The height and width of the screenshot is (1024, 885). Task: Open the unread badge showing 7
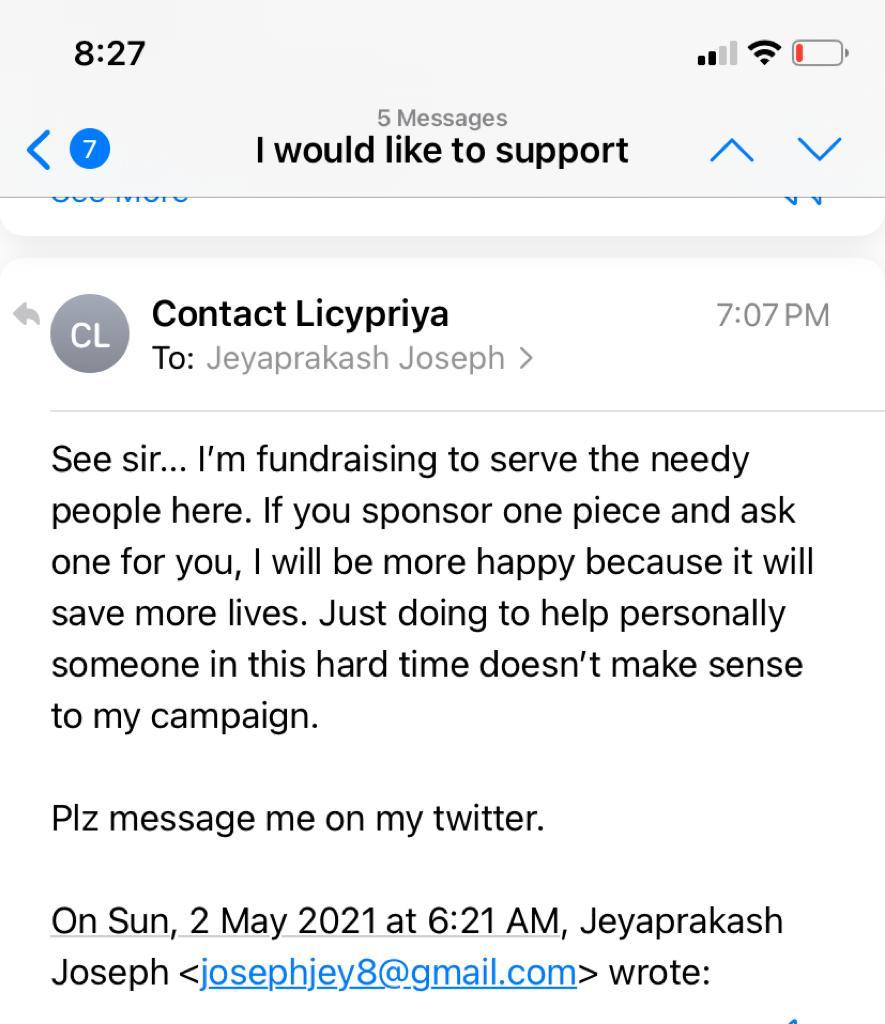(89, 150)
